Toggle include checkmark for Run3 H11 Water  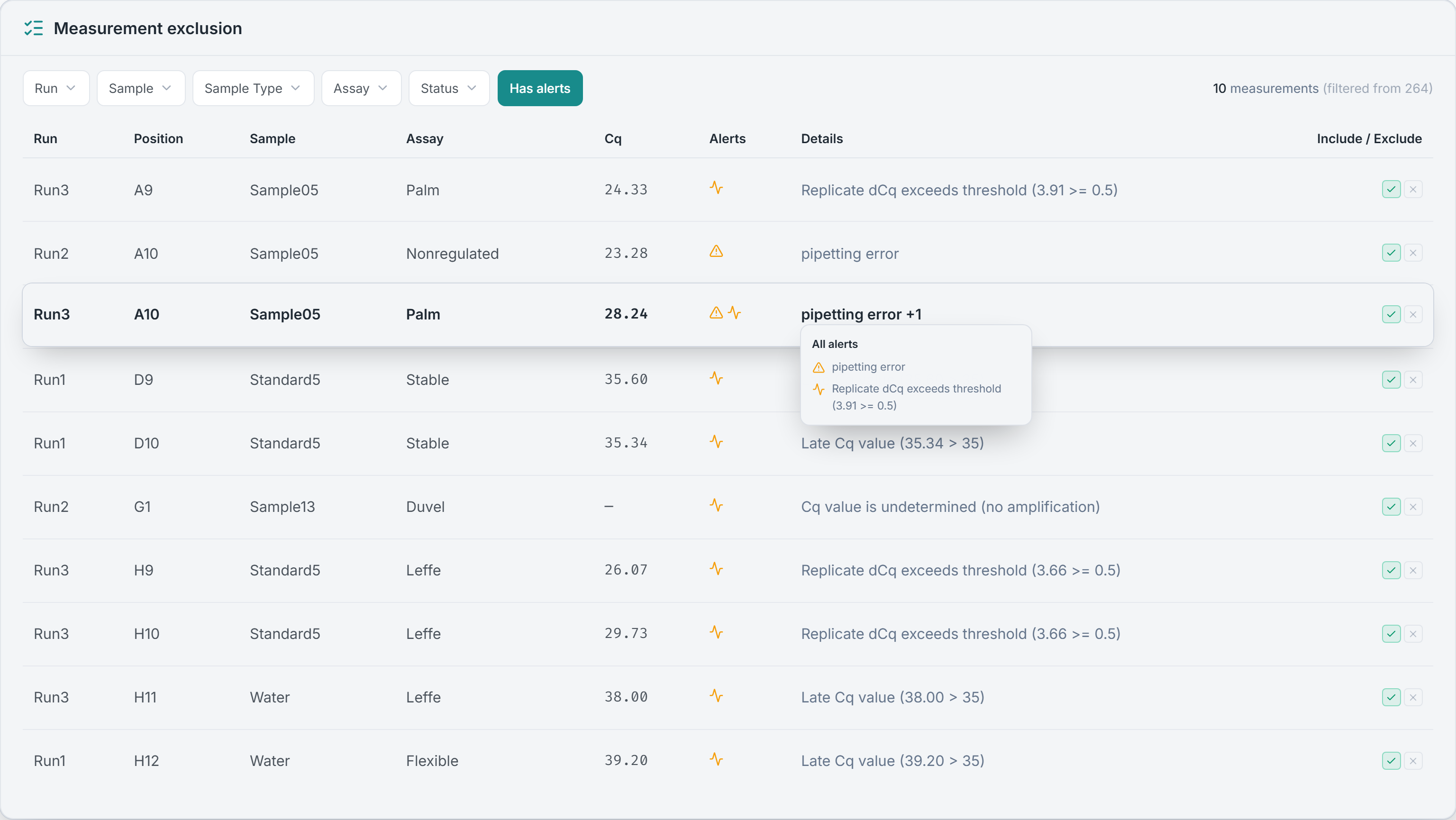(x=1391, y=697)
